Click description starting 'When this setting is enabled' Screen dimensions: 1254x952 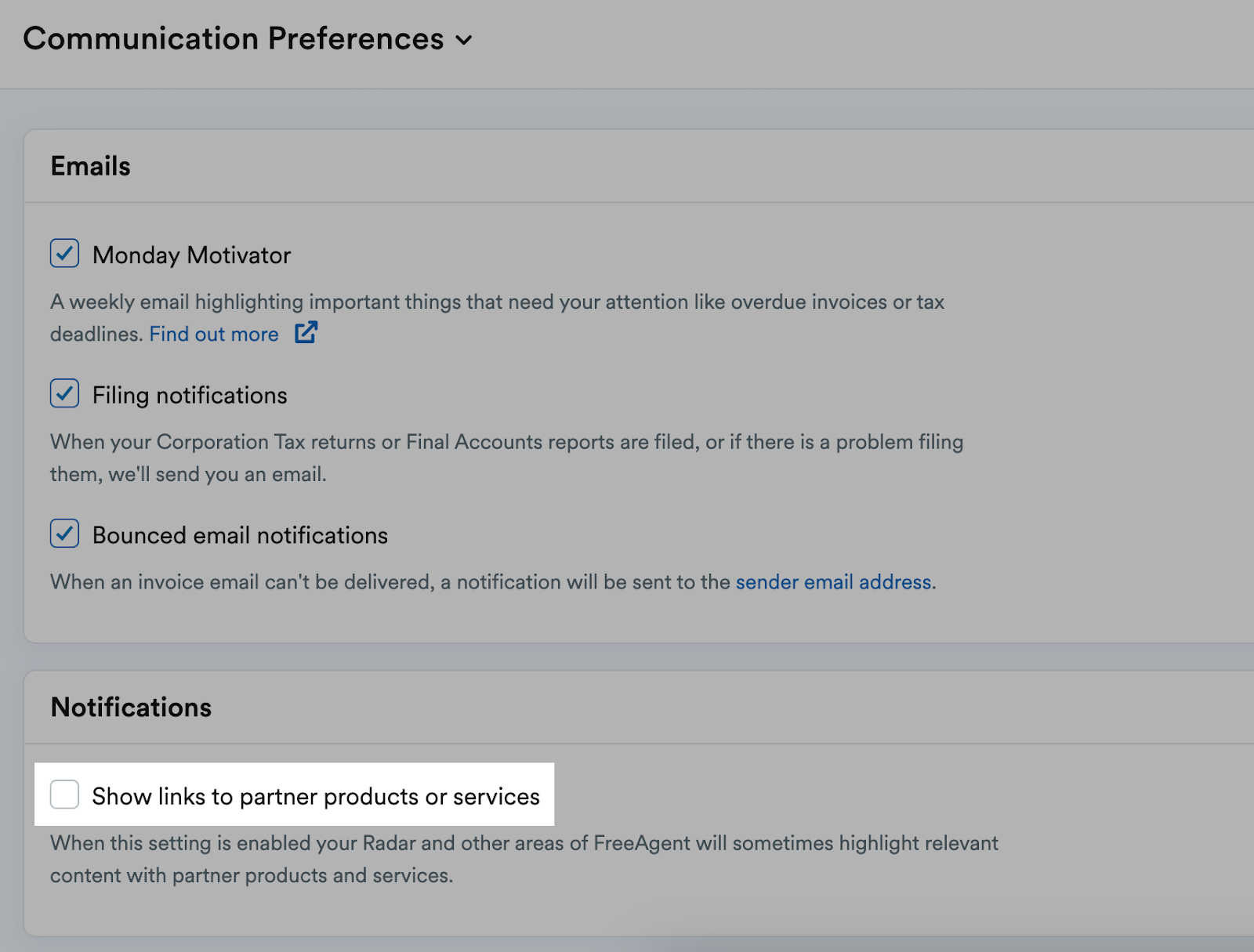[x=524, y=859]
